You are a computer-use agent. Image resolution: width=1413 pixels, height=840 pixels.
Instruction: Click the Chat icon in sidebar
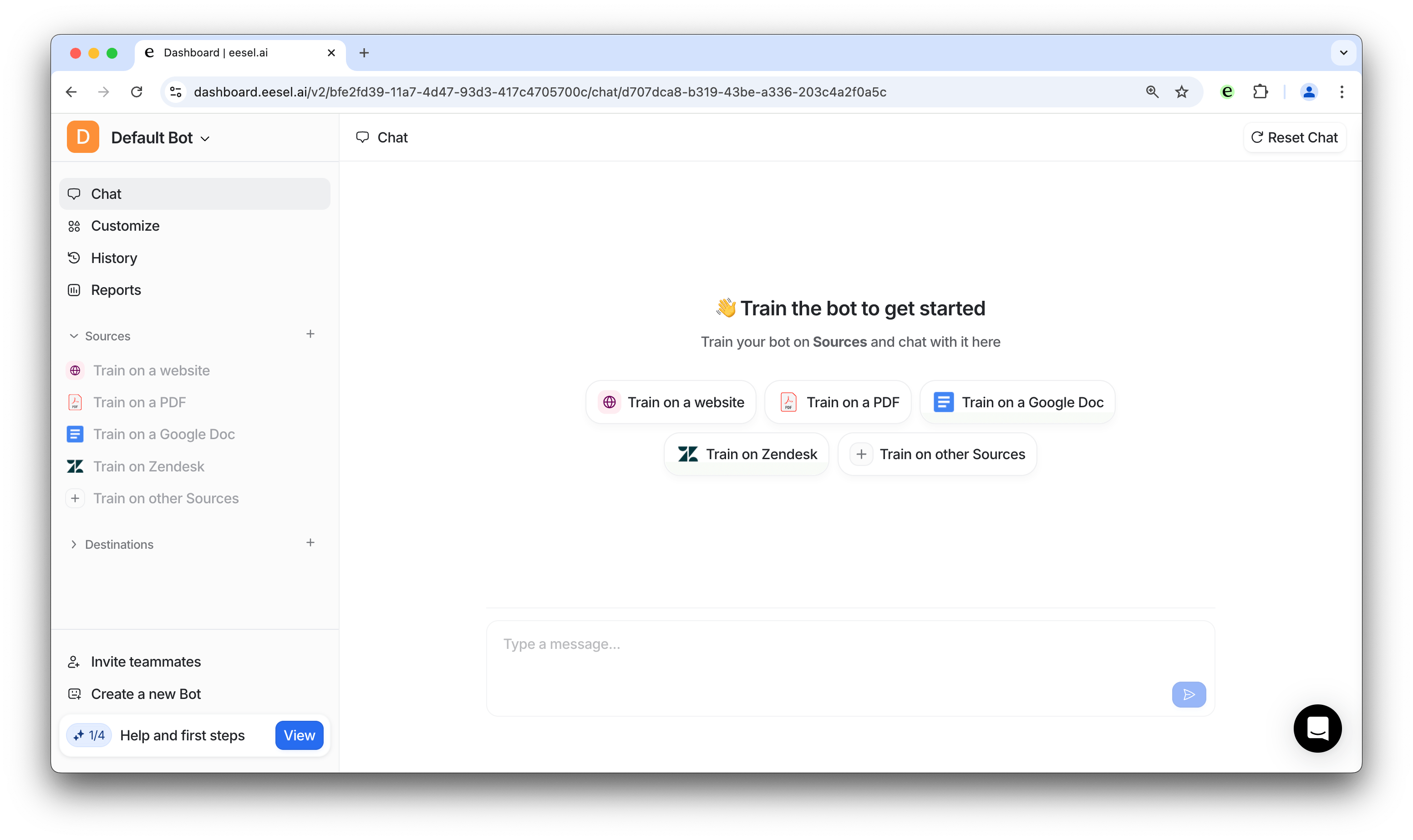coord(74,193)
